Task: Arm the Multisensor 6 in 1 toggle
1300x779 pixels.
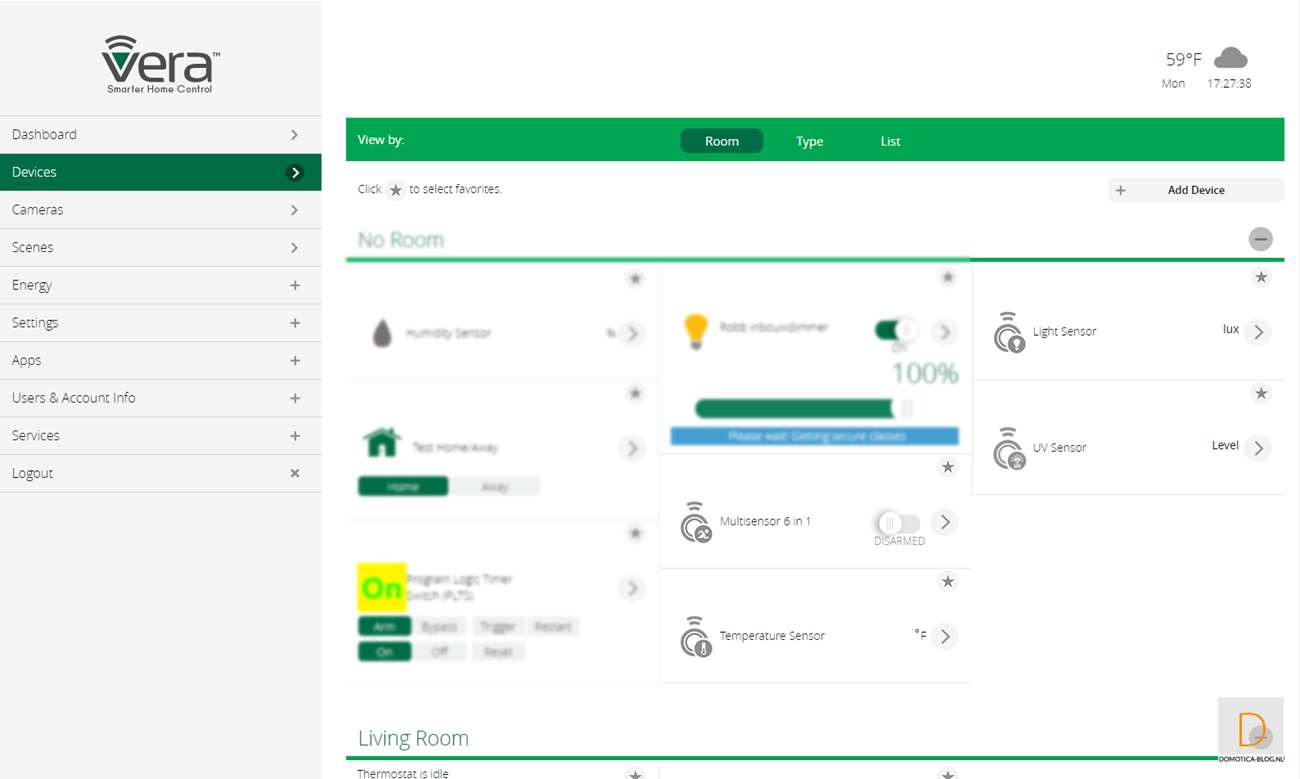Action: click(897, 523)
